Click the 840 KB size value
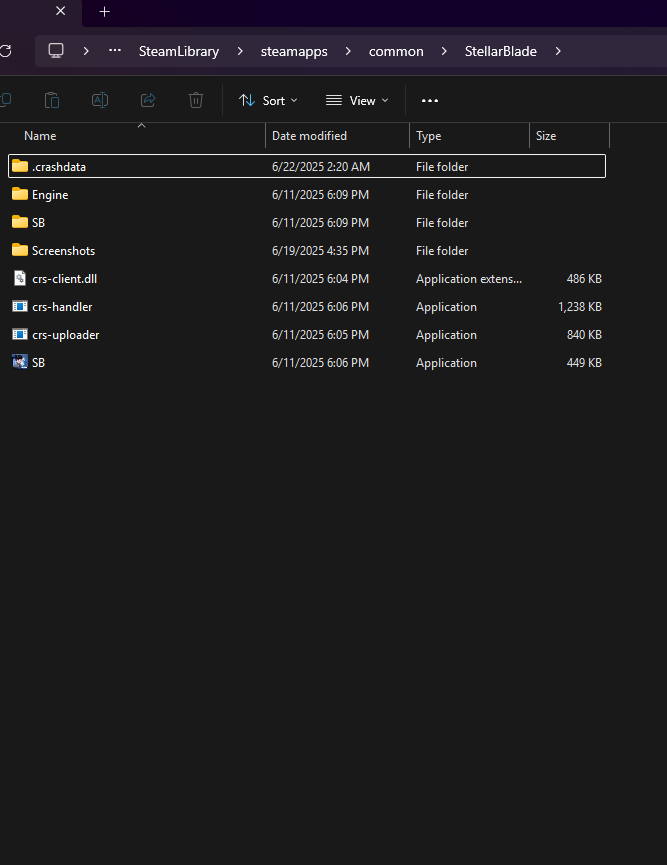667x865 pixels. (x=584, y=335)
